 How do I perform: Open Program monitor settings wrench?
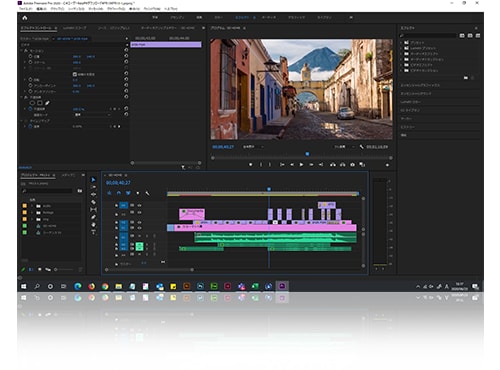tap(362, 147)
